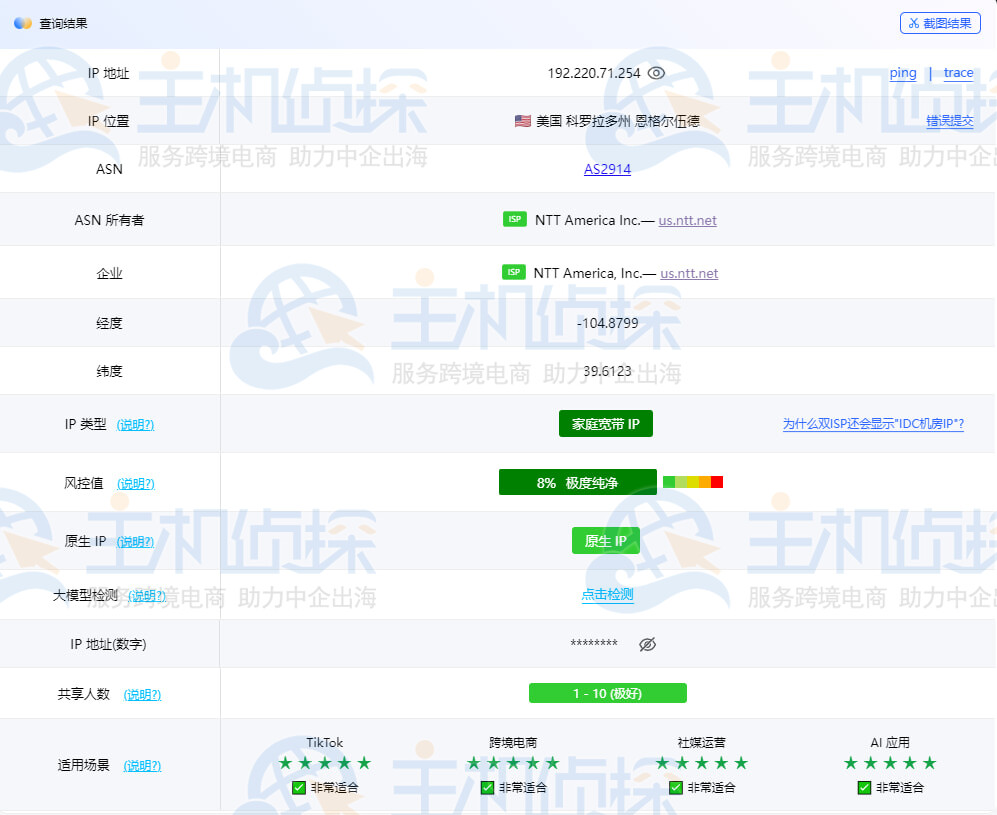Viewport: 997px width, 815px height.
Task: Click the 查询结果 header title
Action: coord(63,24)
